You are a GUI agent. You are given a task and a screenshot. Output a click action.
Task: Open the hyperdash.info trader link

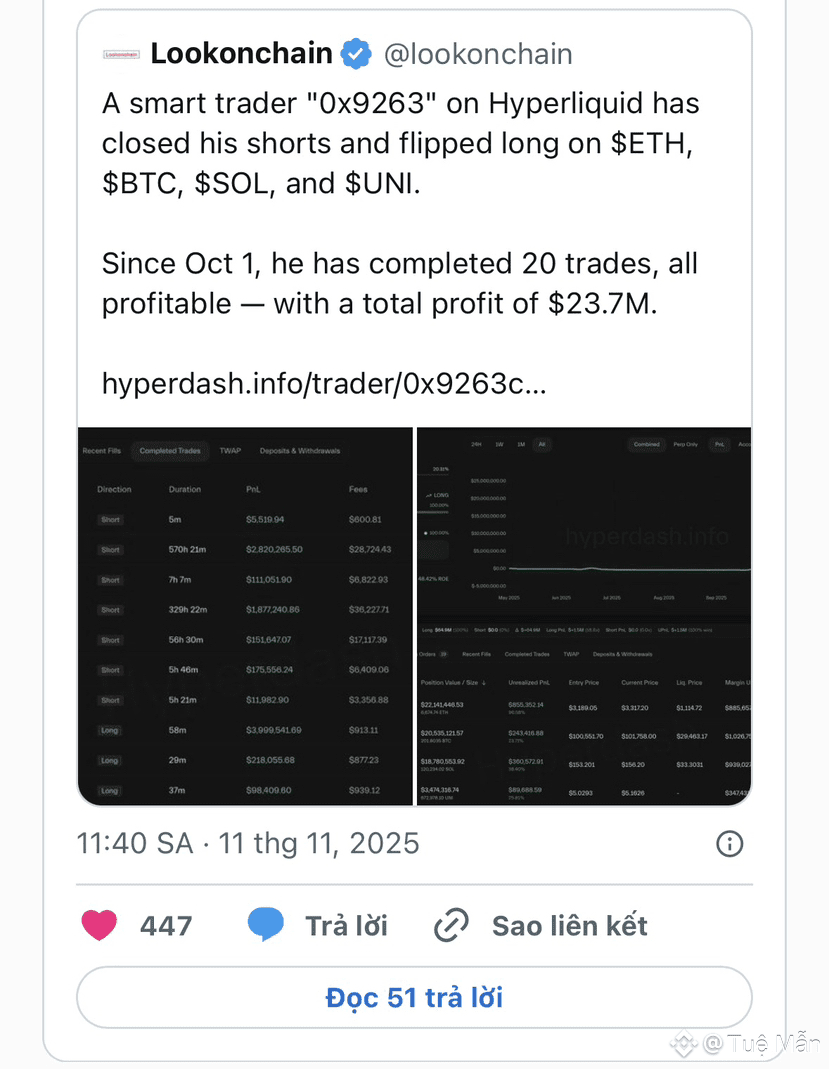(x=324, y=385)
